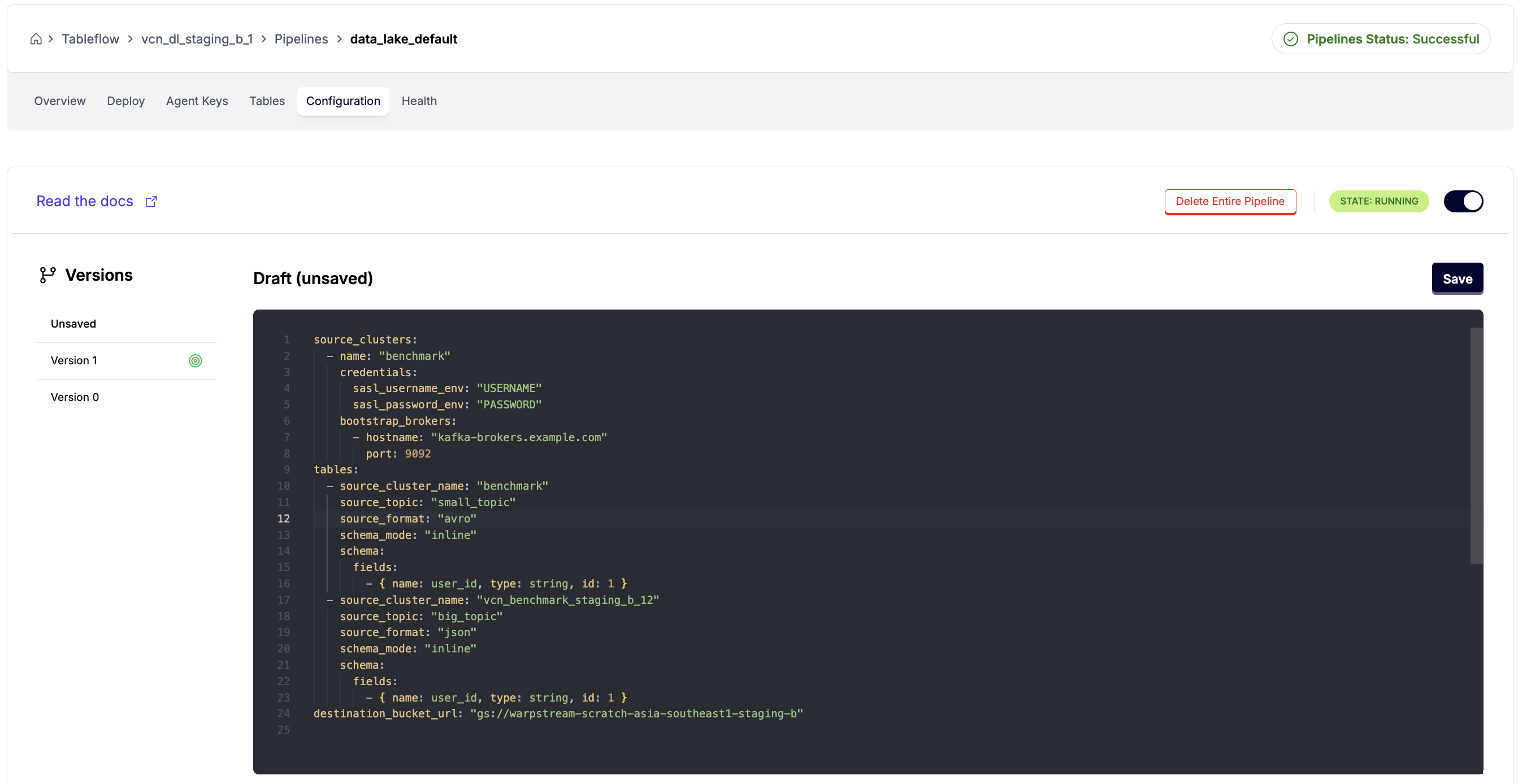Viewport: 1518px width, 784px height.
Task: Place cursor on source_format avro line
Action: [x=408, y=519]
